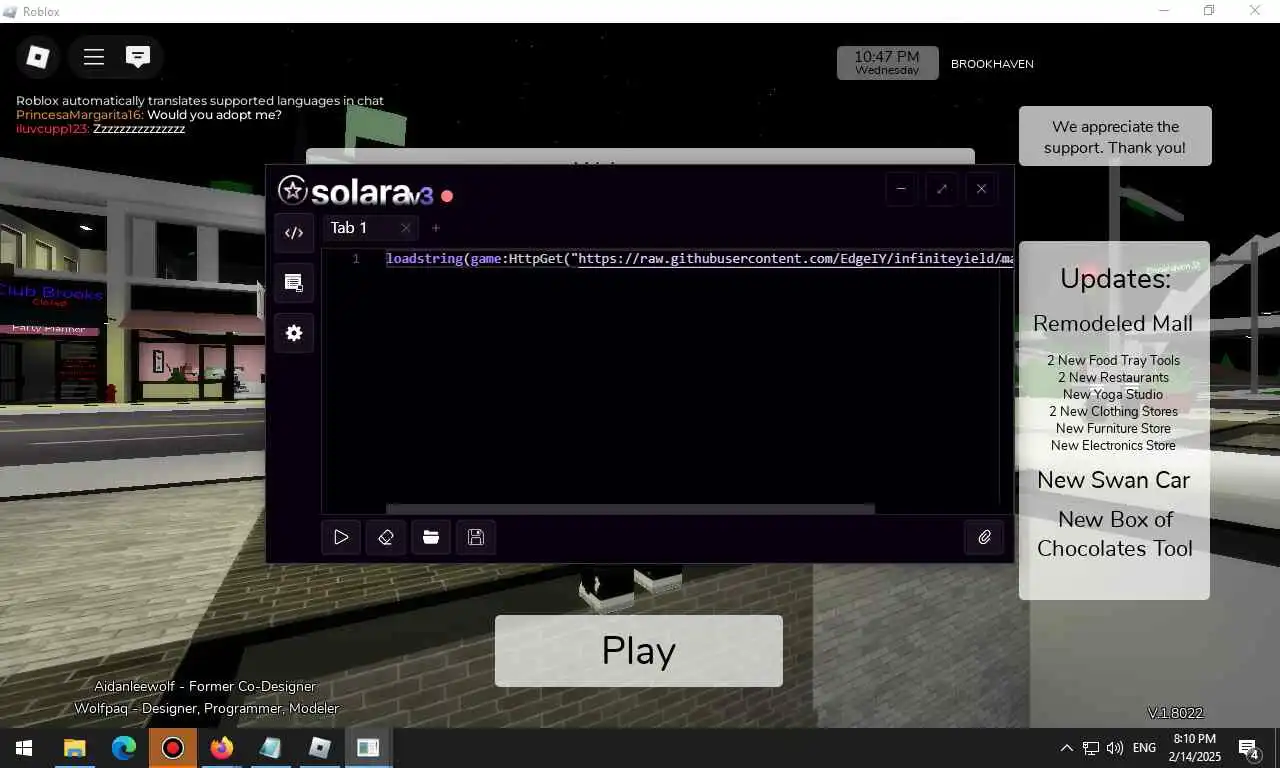Screen dimensions: 1280x768
Task: Open Microsoft Edge from the taskbar
Action: coord(124,748)
